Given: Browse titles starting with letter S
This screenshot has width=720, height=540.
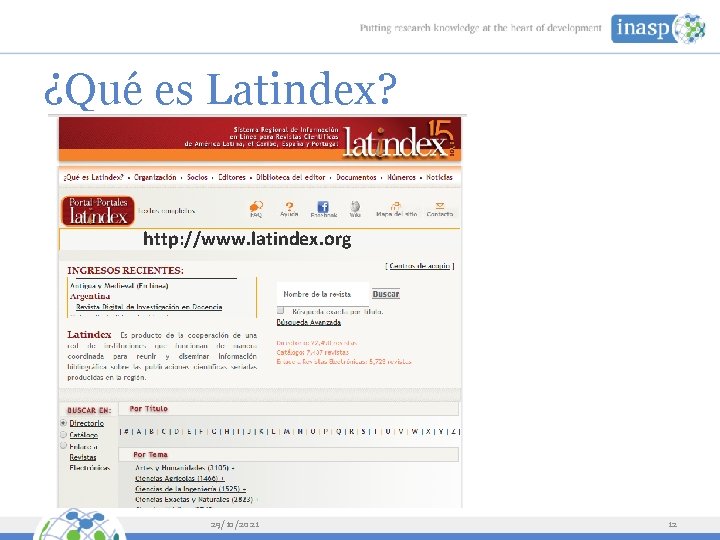Looking at the screenshot, I should tap(364, 432).
